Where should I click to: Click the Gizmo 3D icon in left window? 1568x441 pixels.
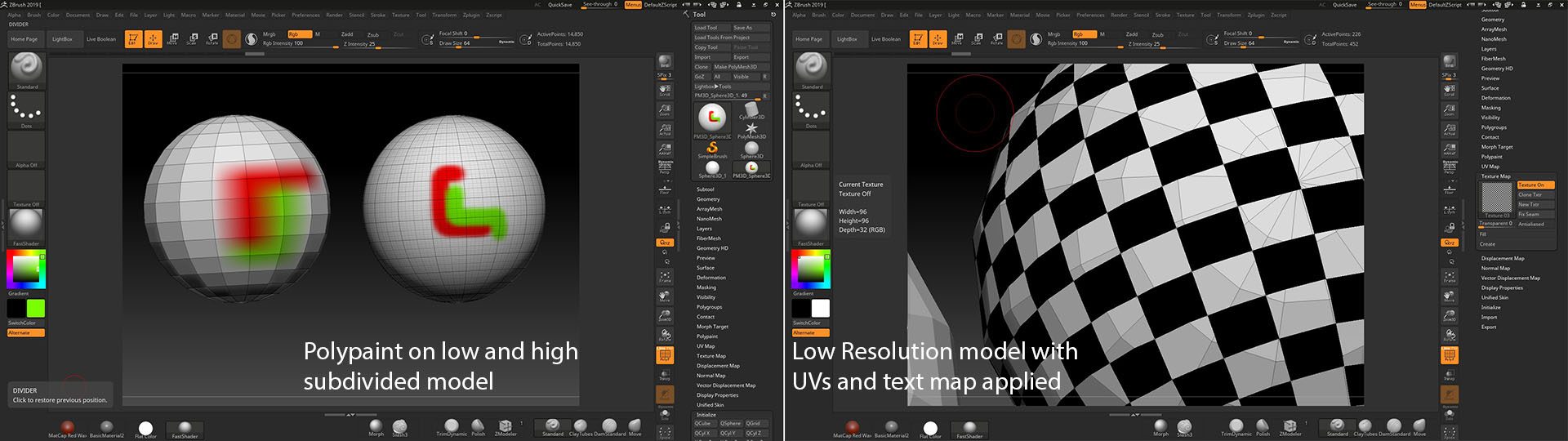coord(232,38)
